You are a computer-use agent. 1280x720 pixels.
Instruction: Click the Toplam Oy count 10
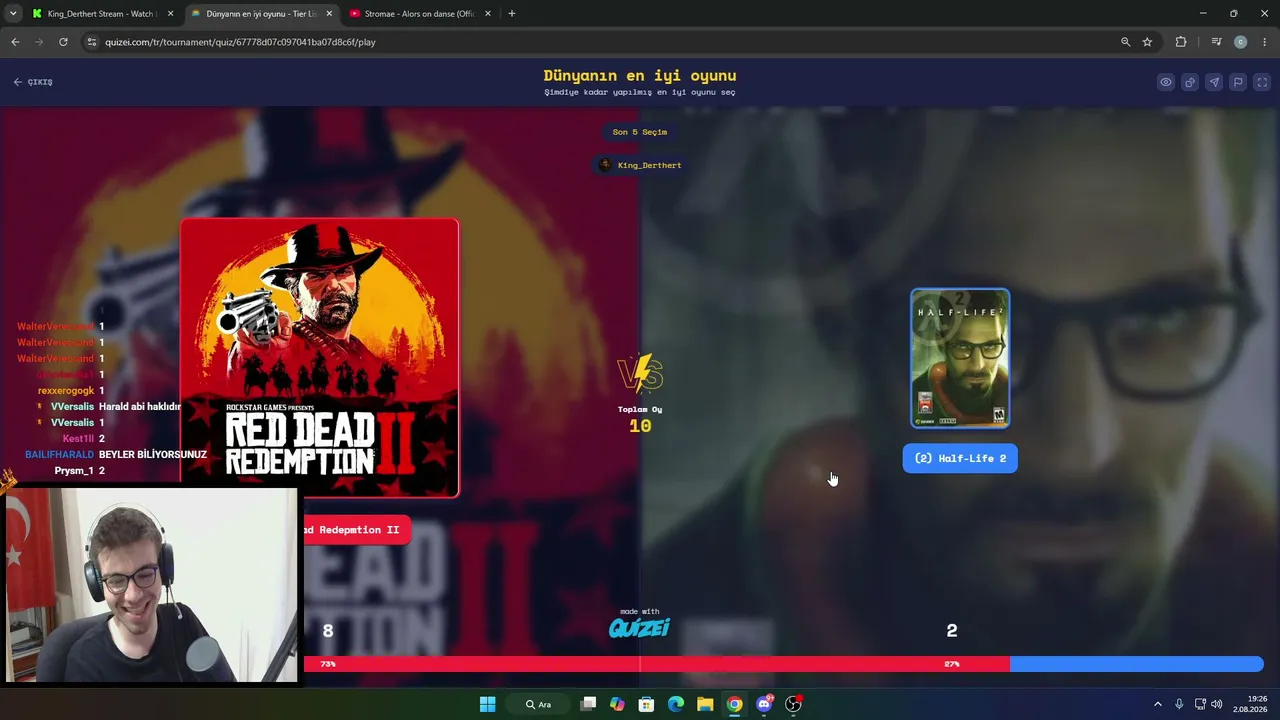tap(640, 426)
